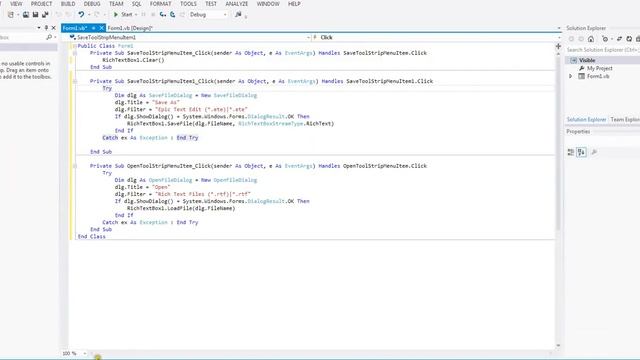
Task: Click the Search Solution Explorer field
Action: 603,50
